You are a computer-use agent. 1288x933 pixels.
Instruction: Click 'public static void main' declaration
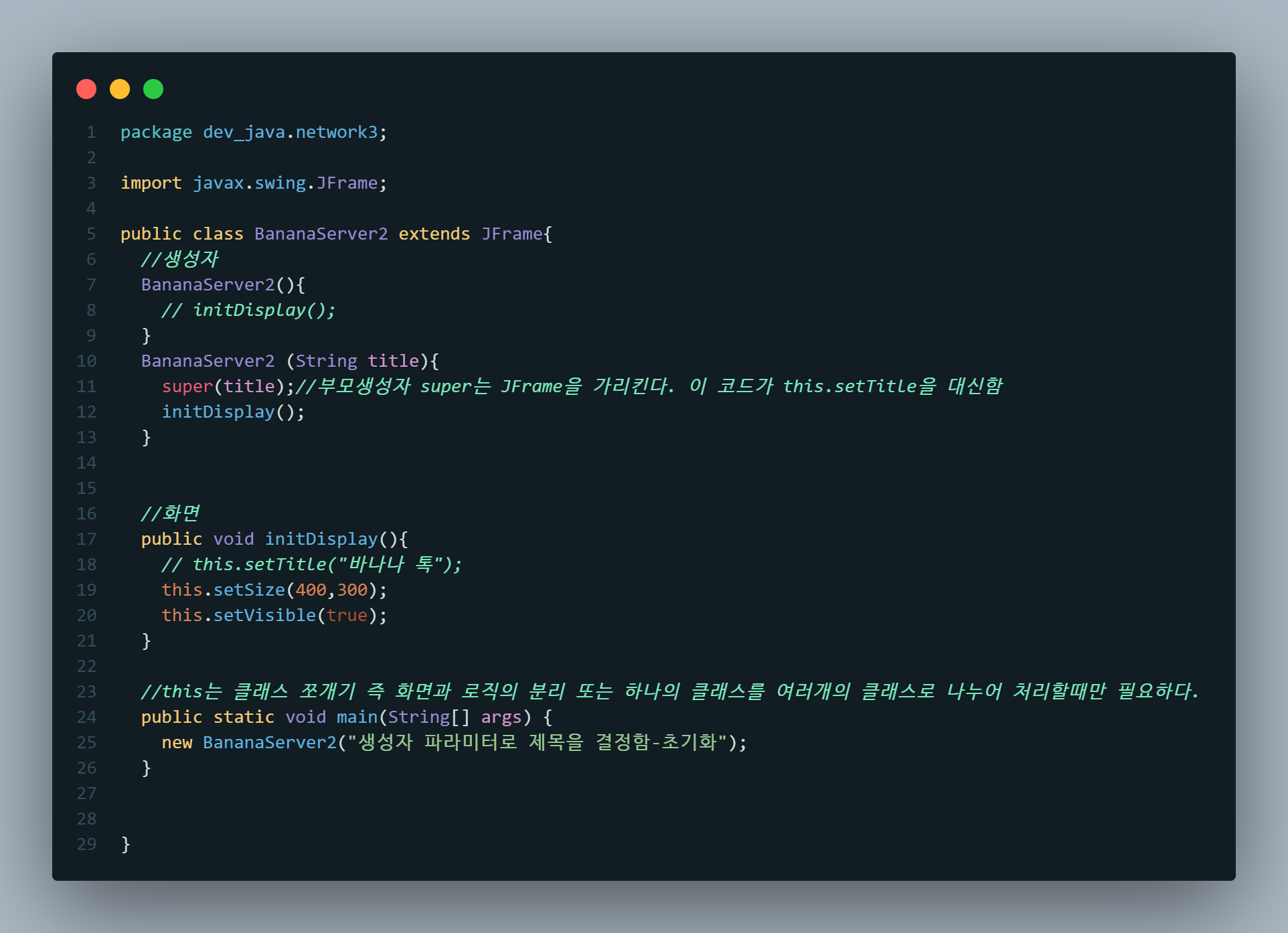(x=260, y=717)
